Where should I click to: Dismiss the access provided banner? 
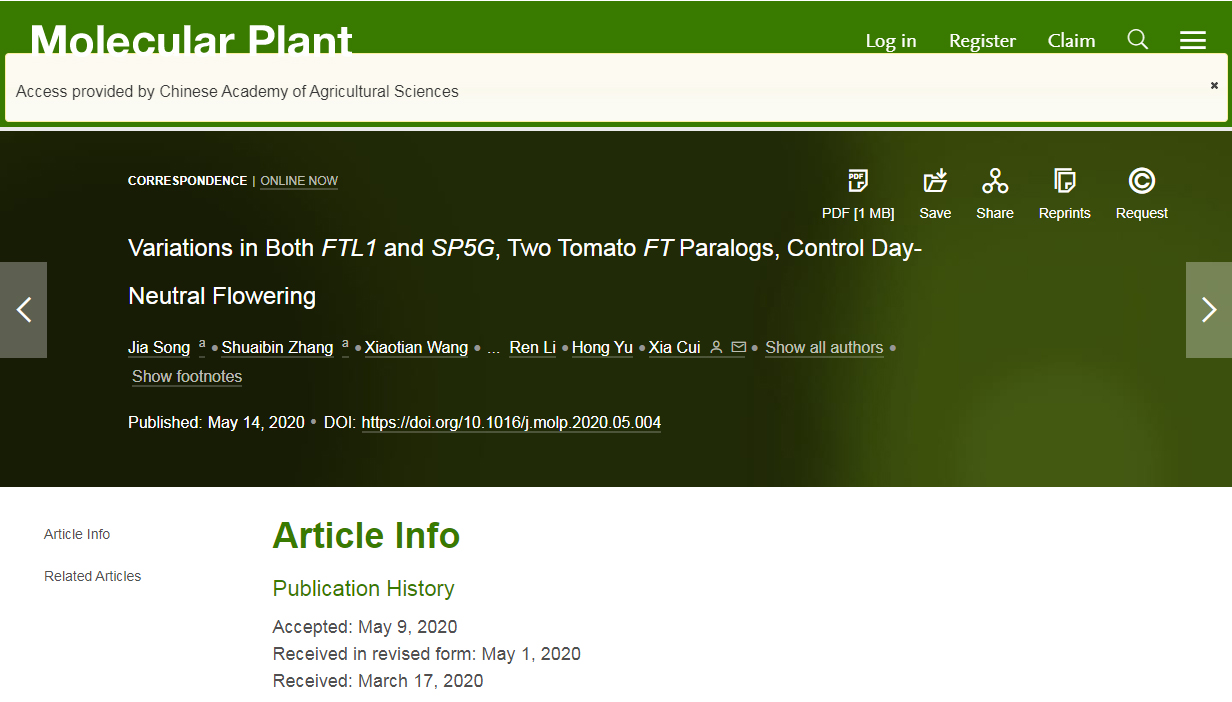tap(1214, 86)
